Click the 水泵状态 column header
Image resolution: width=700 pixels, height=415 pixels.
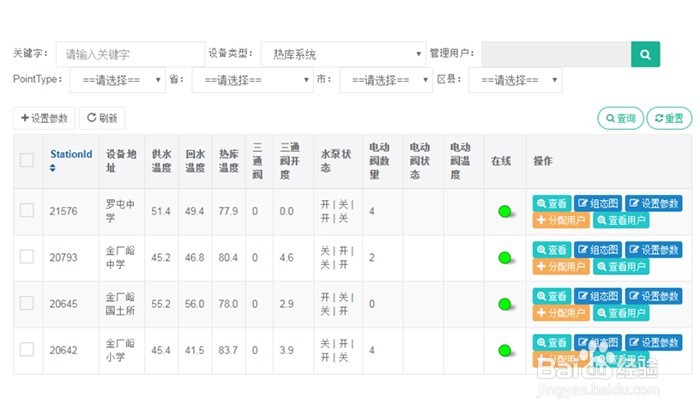coord(336,161)
